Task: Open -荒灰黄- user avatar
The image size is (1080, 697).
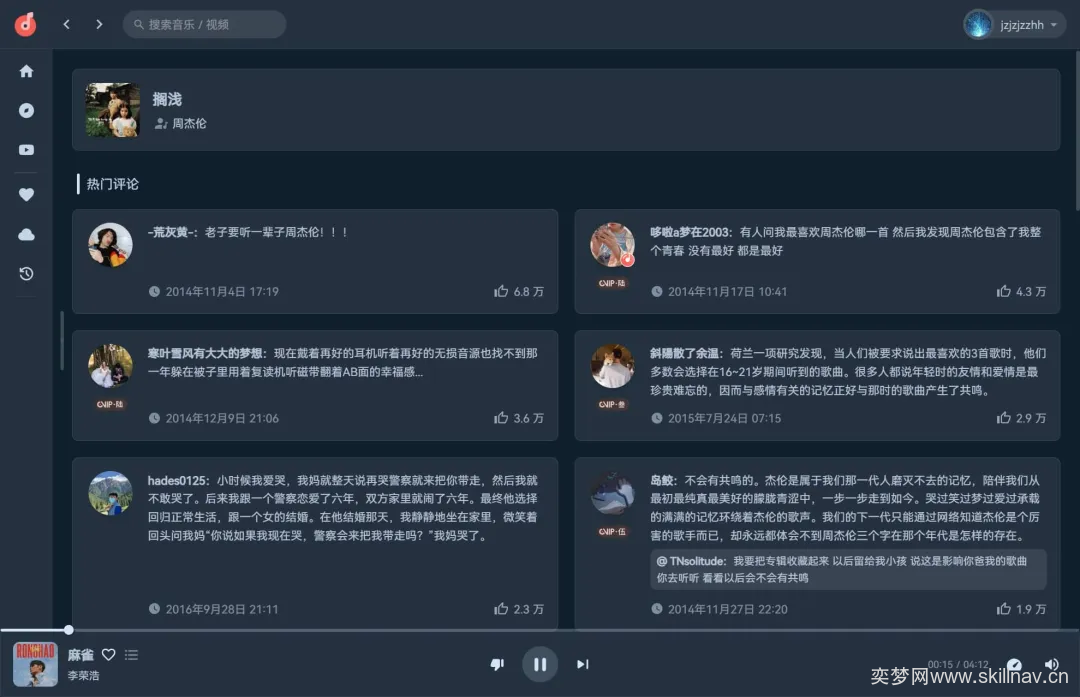Action: pyautogui.click(x=110, y=245)
